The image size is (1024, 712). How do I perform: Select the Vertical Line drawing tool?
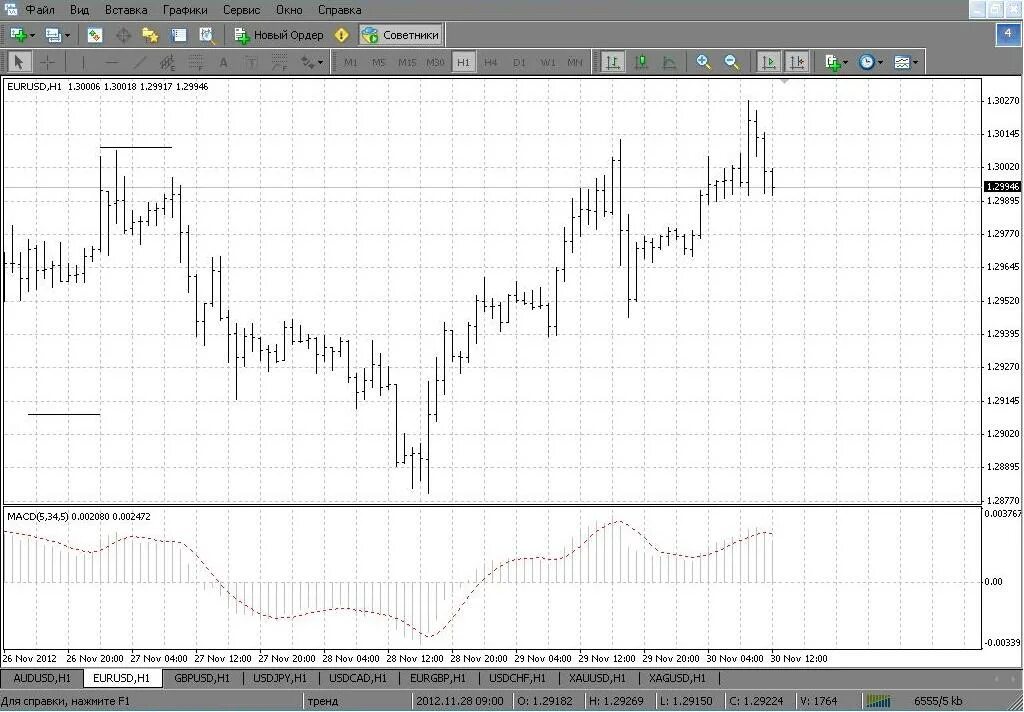point(83,63)
